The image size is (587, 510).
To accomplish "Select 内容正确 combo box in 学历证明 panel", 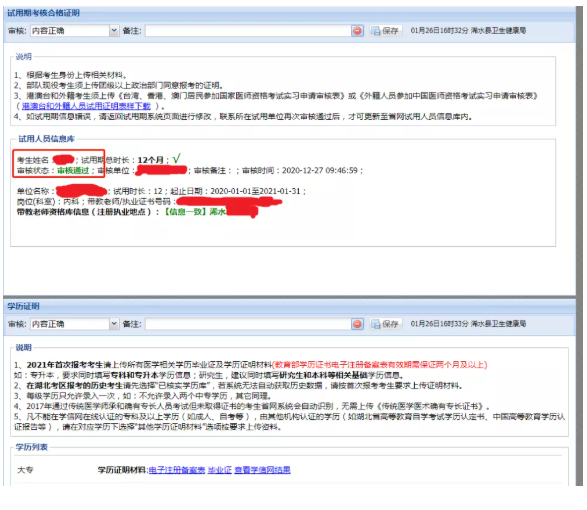I will coord(74,324).
